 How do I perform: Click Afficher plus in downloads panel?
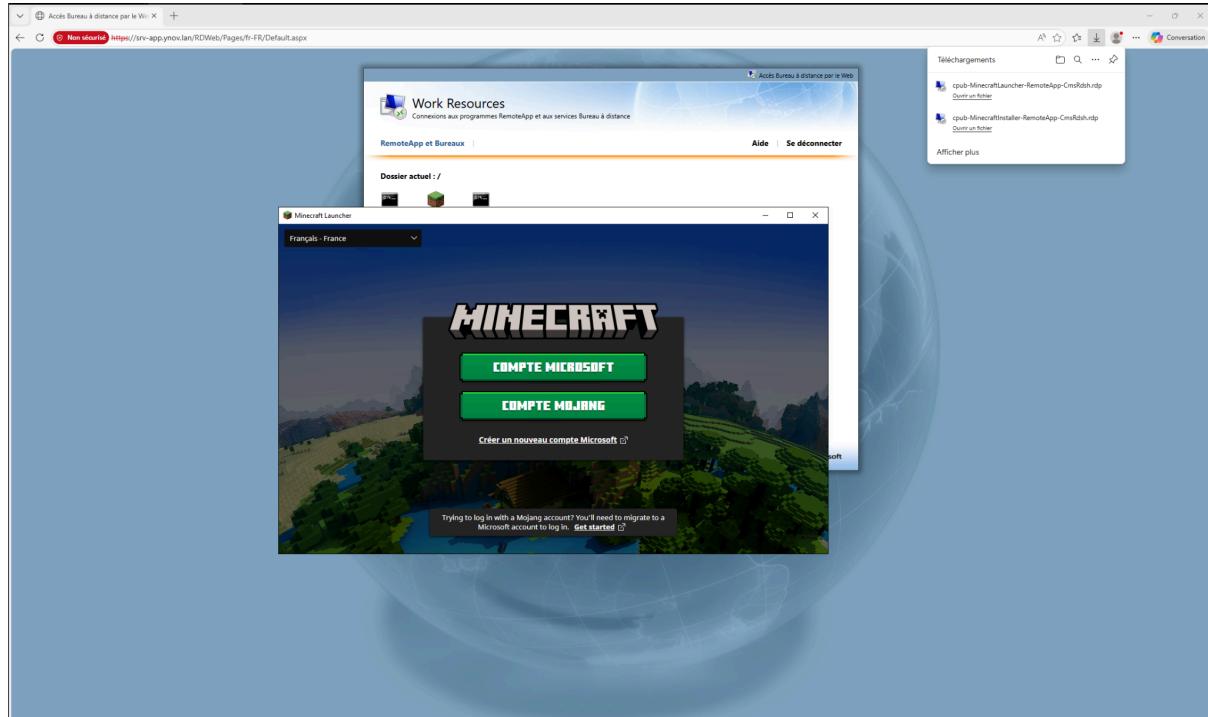coord(958,153)
